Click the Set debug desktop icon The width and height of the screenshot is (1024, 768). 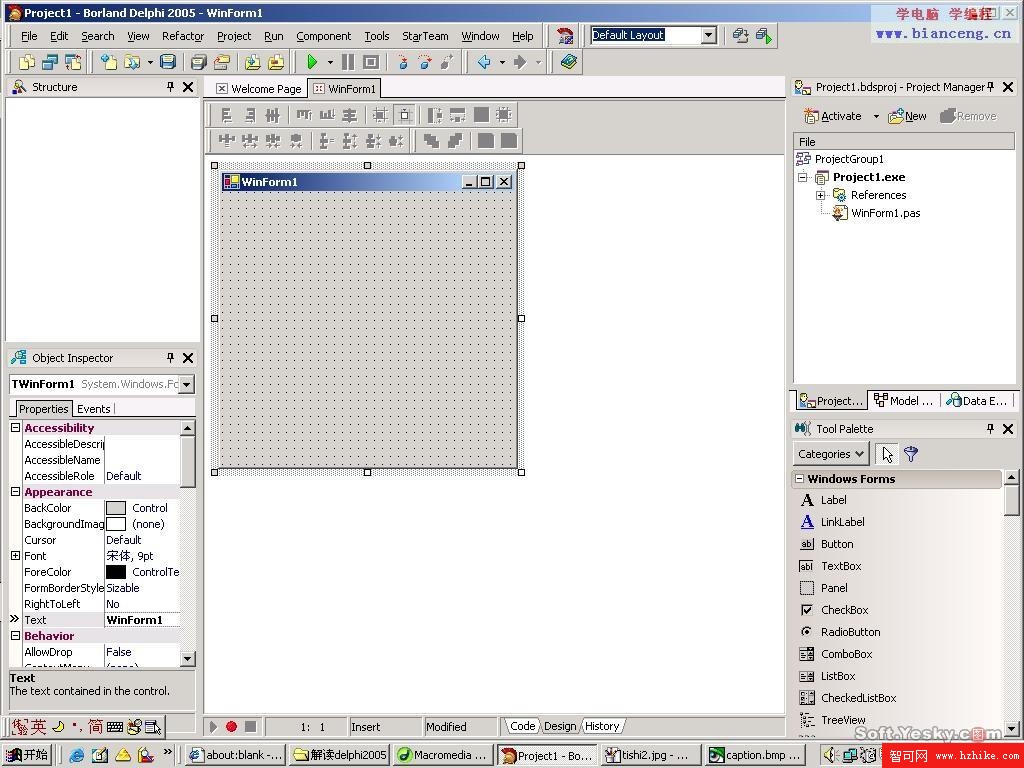coord(763,35)
